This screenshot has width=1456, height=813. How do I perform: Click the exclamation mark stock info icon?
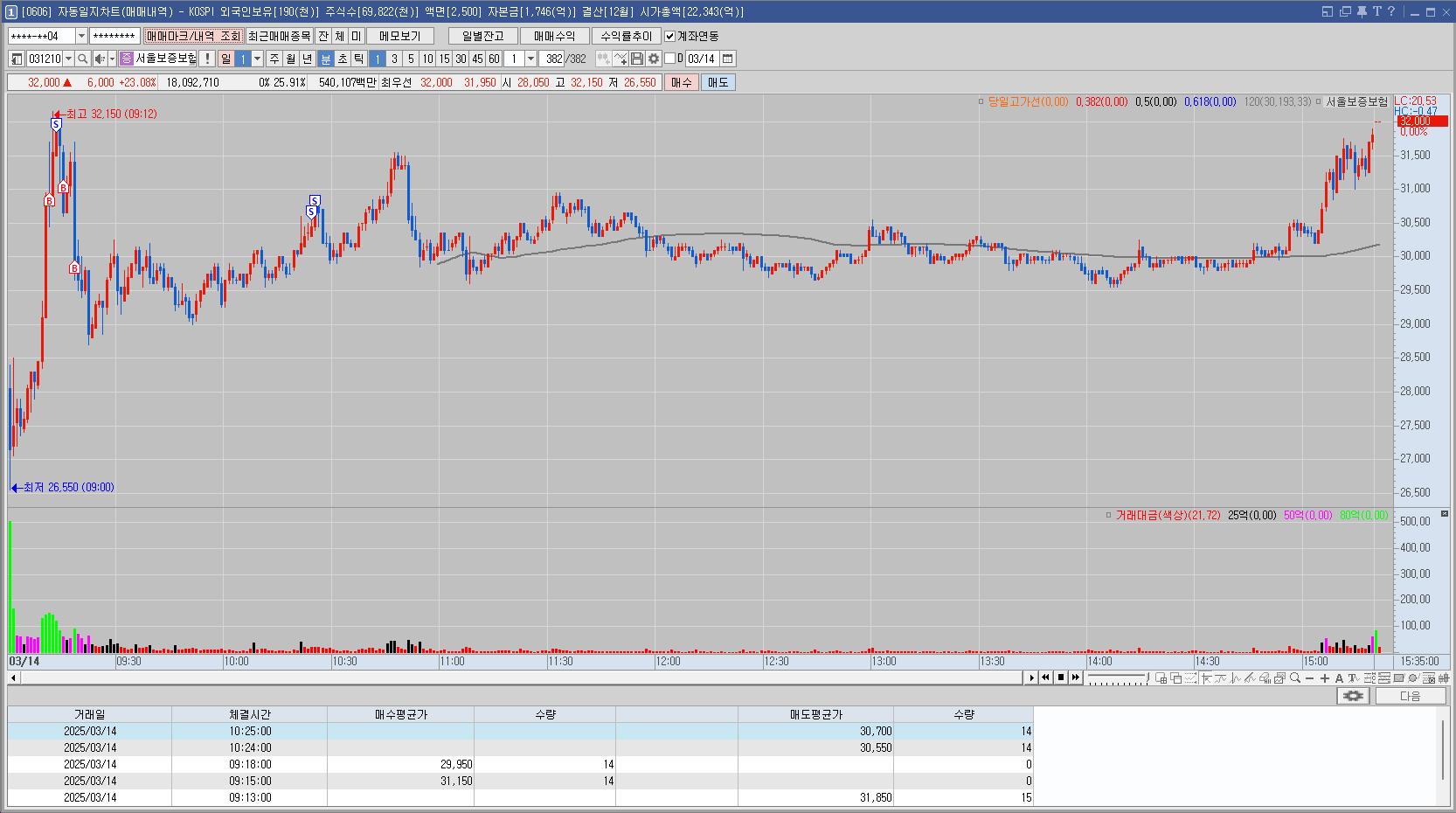pos(207,59)
